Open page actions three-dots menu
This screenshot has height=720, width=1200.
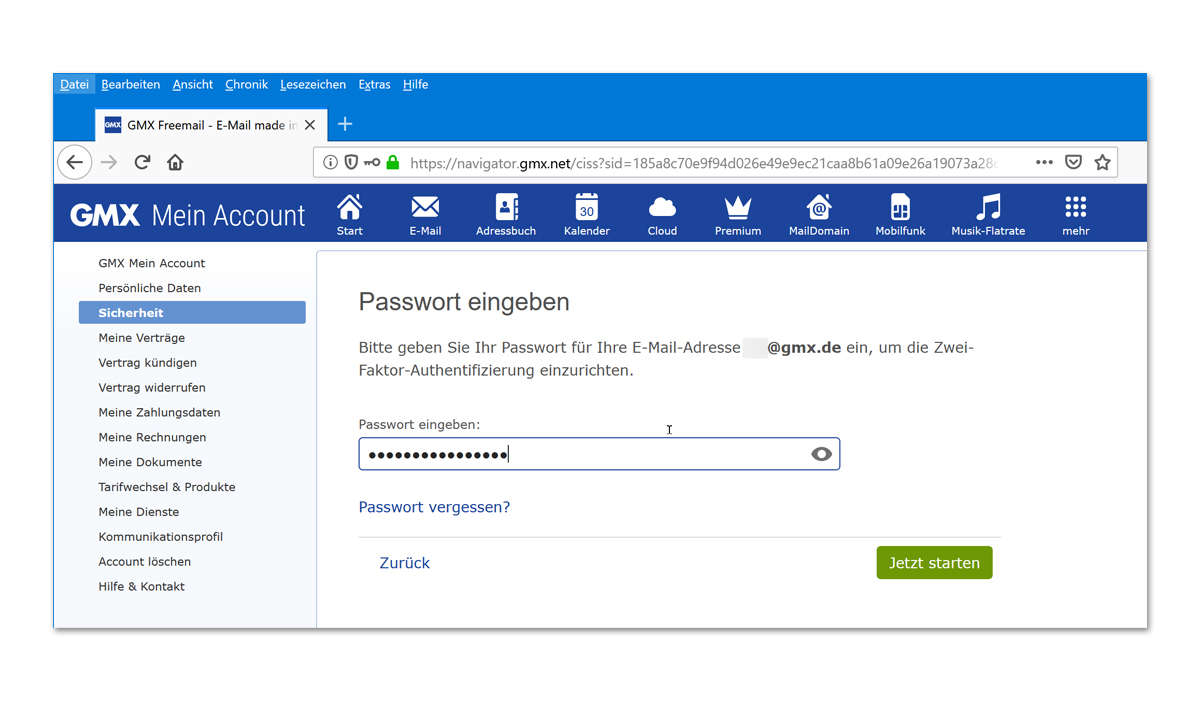click(x=1044, y=162)
